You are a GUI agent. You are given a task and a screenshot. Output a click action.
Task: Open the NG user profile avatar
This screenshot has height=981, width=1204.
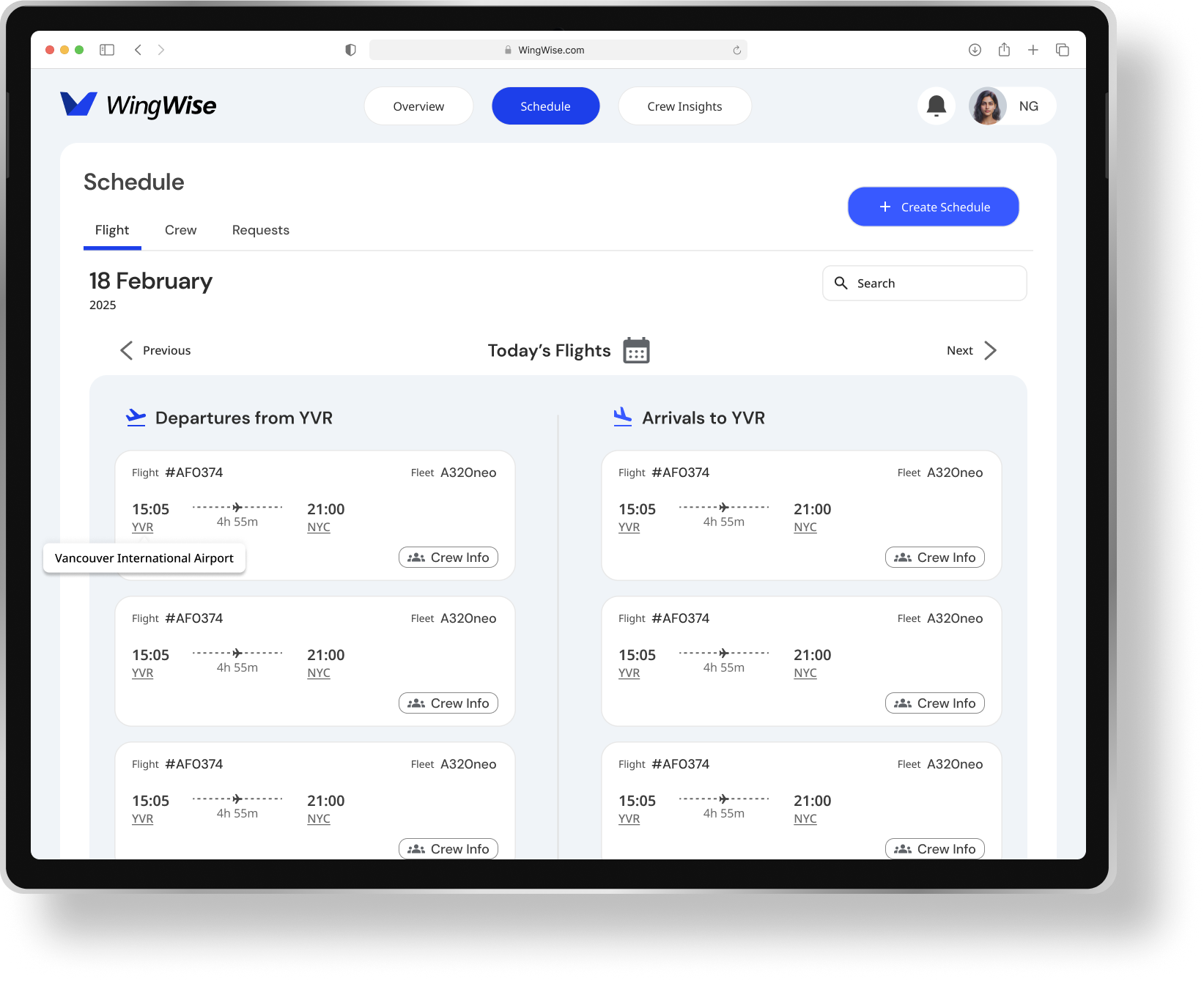[987, 106]
